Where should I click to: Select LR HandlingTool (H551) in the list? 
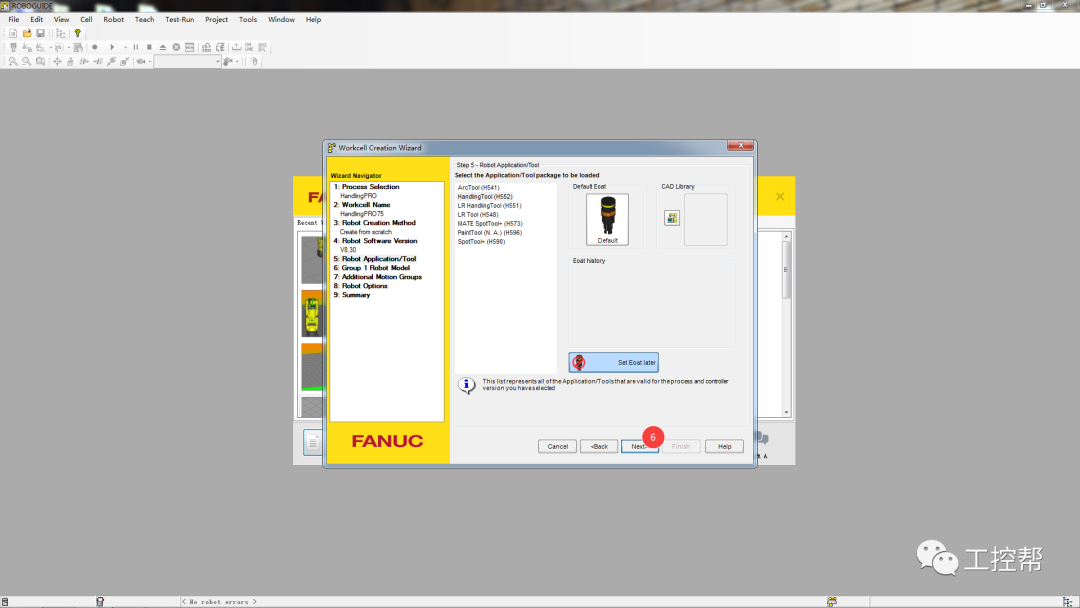point(490,205)
